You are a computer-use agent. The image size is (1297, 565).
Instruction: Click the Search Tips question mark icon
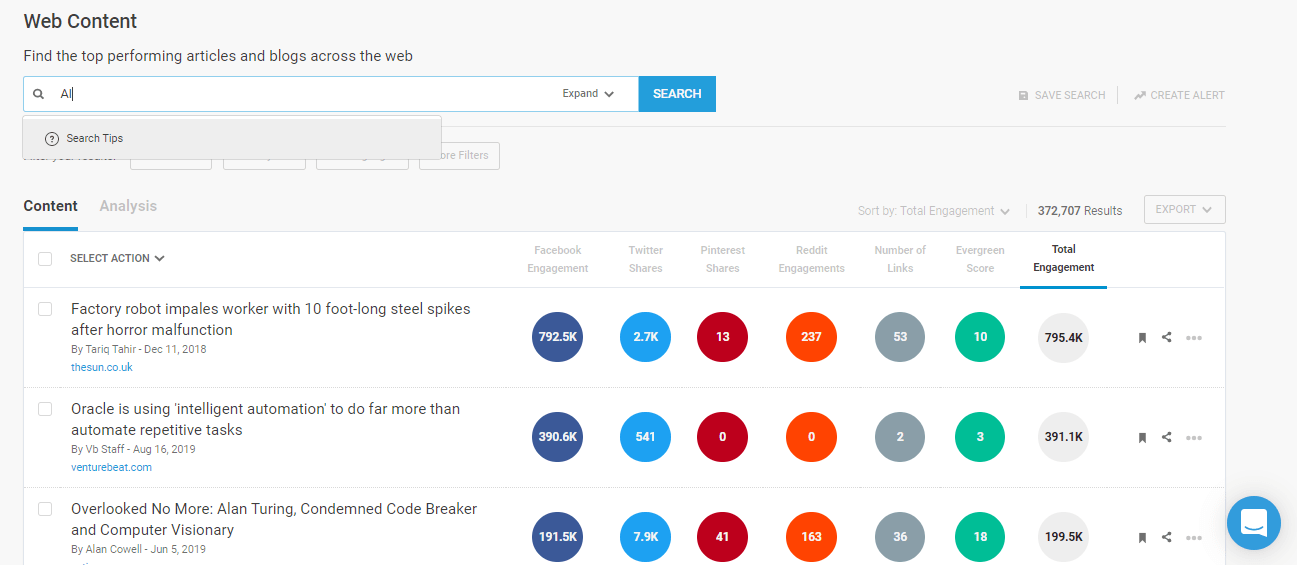[x=52, y=139]
